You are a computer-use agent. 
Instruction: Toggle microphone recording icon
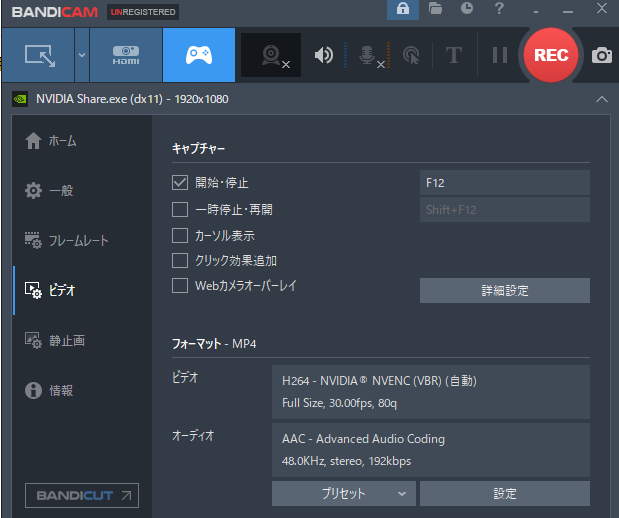click(x=371, y=55)
